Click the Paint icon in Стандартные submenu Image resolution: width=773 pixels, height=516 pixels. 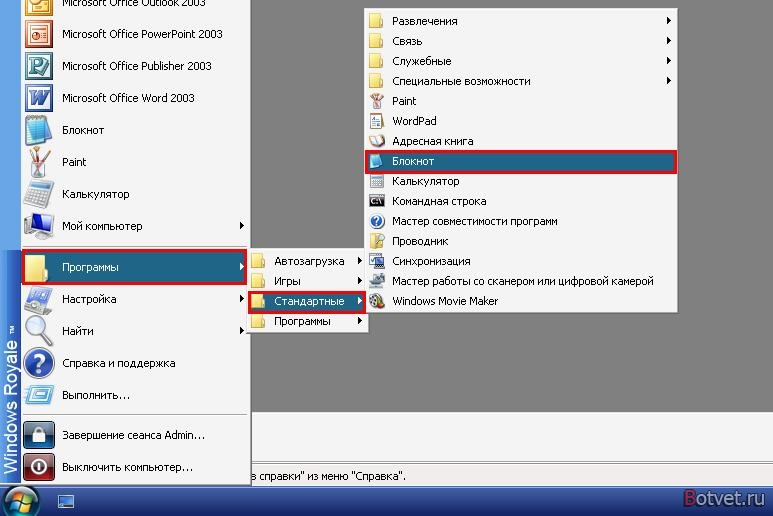377,101
